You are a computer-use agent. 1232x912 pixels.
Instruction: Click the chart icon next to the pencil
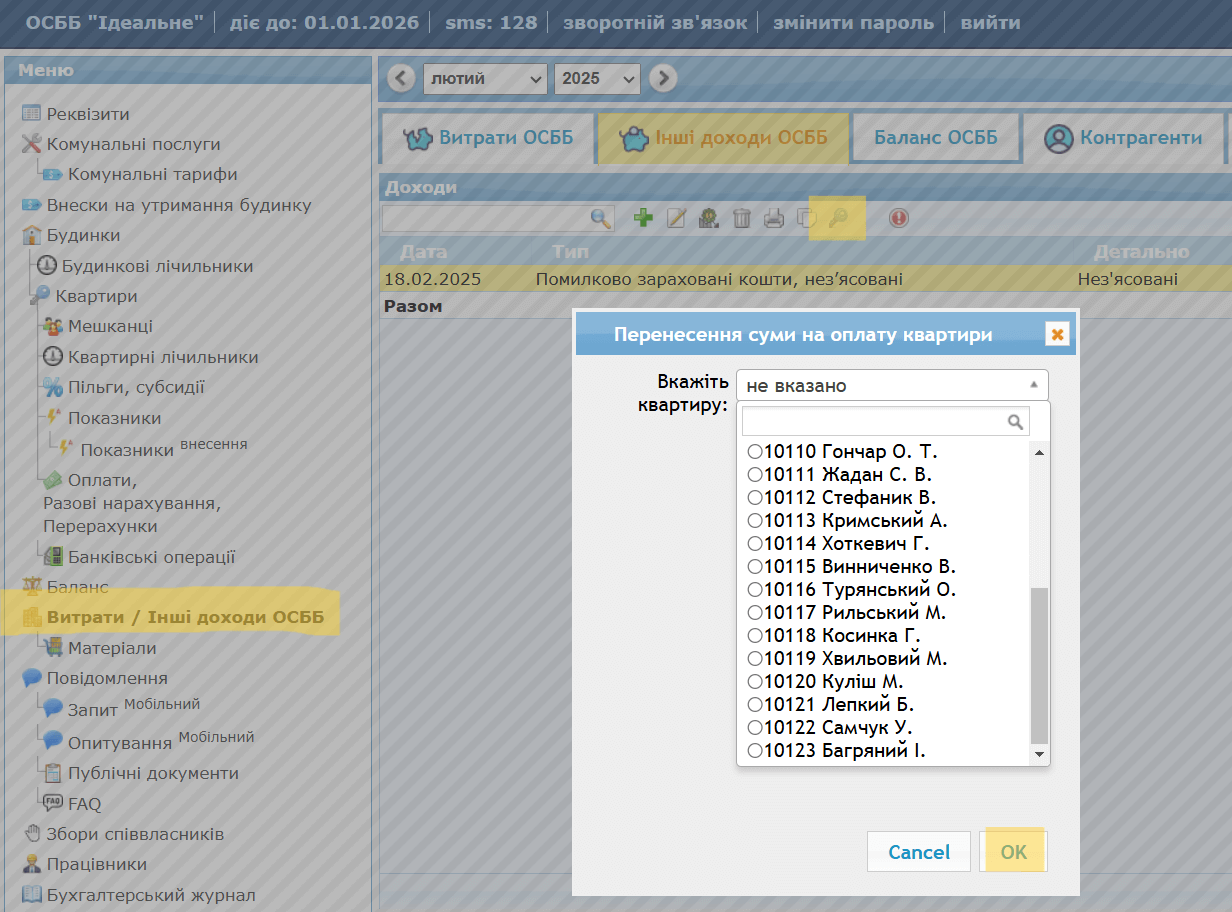click(x=709, y=217)
